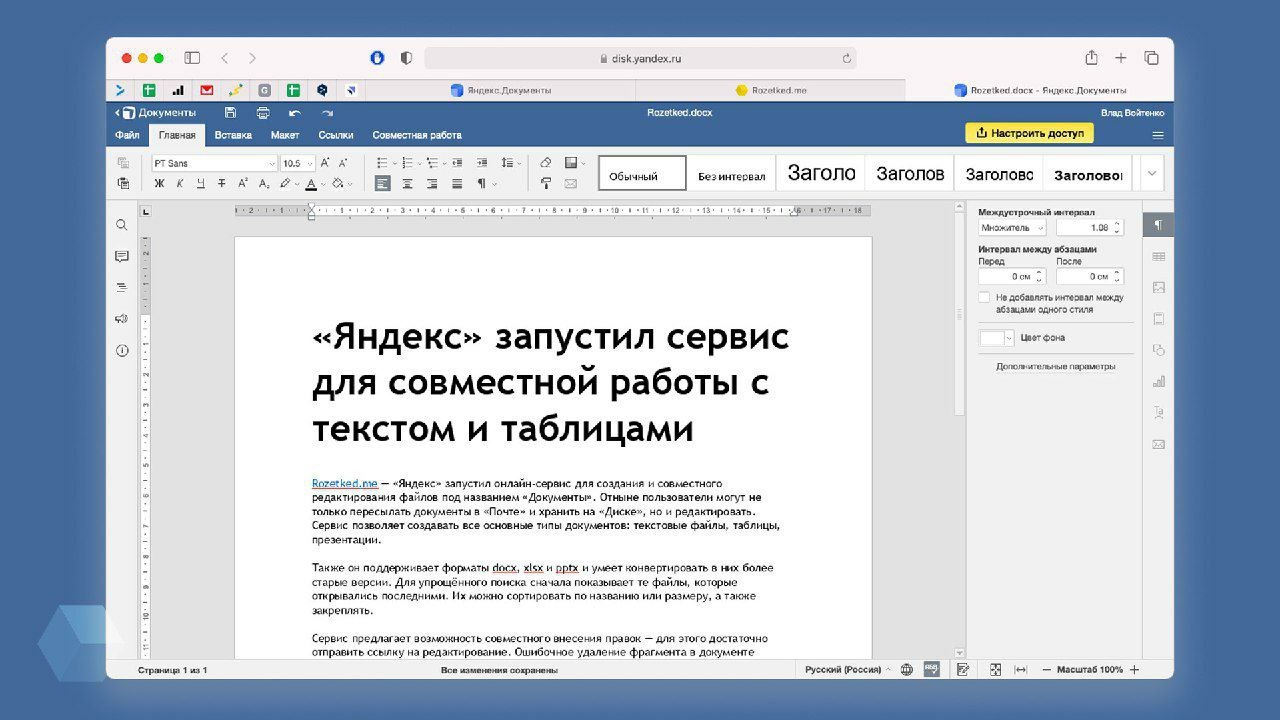Open header and footer settings in right sidebar

1159,319
